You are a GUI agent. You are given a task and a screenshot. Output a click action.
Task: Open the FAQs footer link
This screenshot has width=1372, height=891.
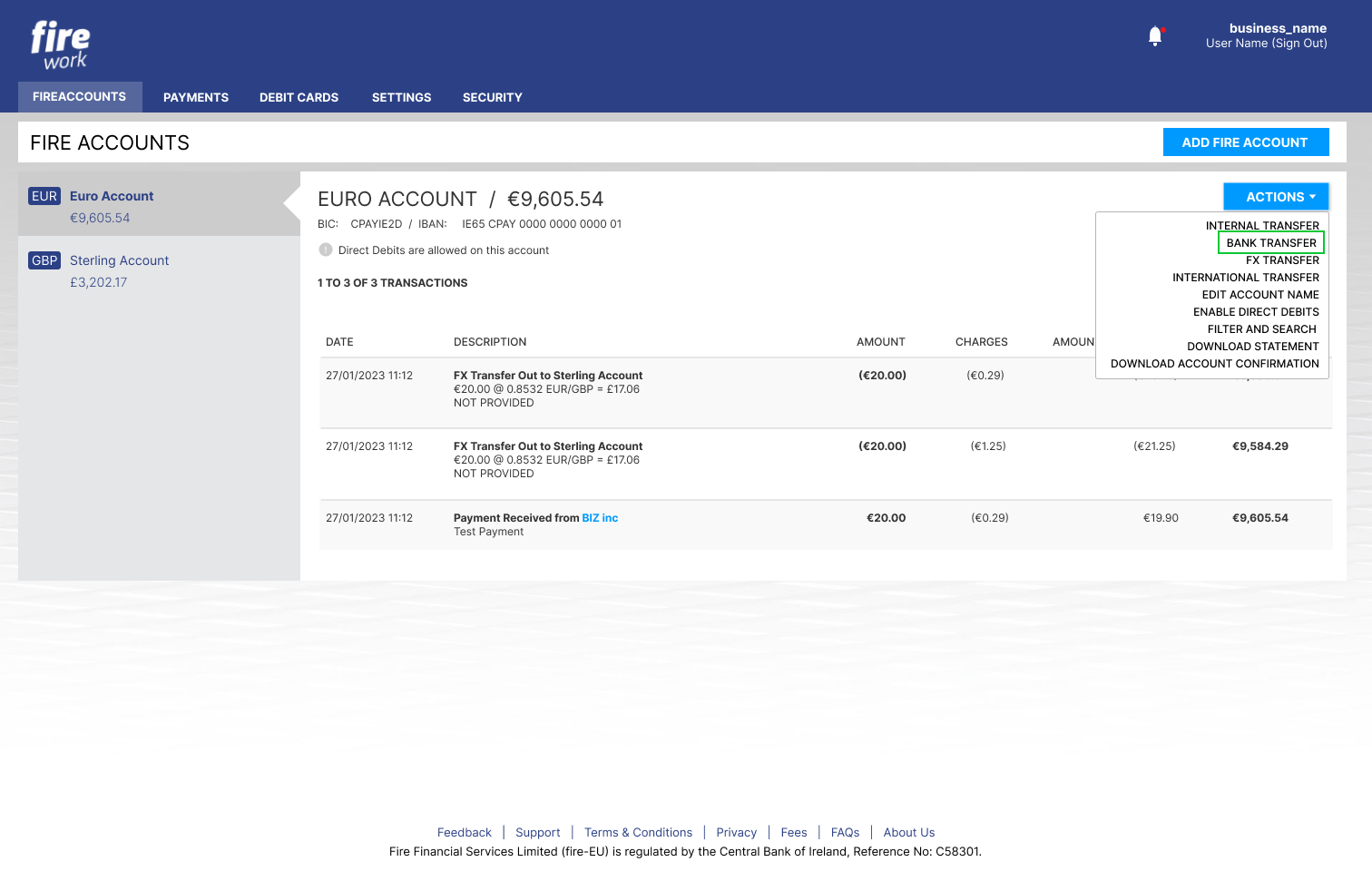(x=845, y=833)
